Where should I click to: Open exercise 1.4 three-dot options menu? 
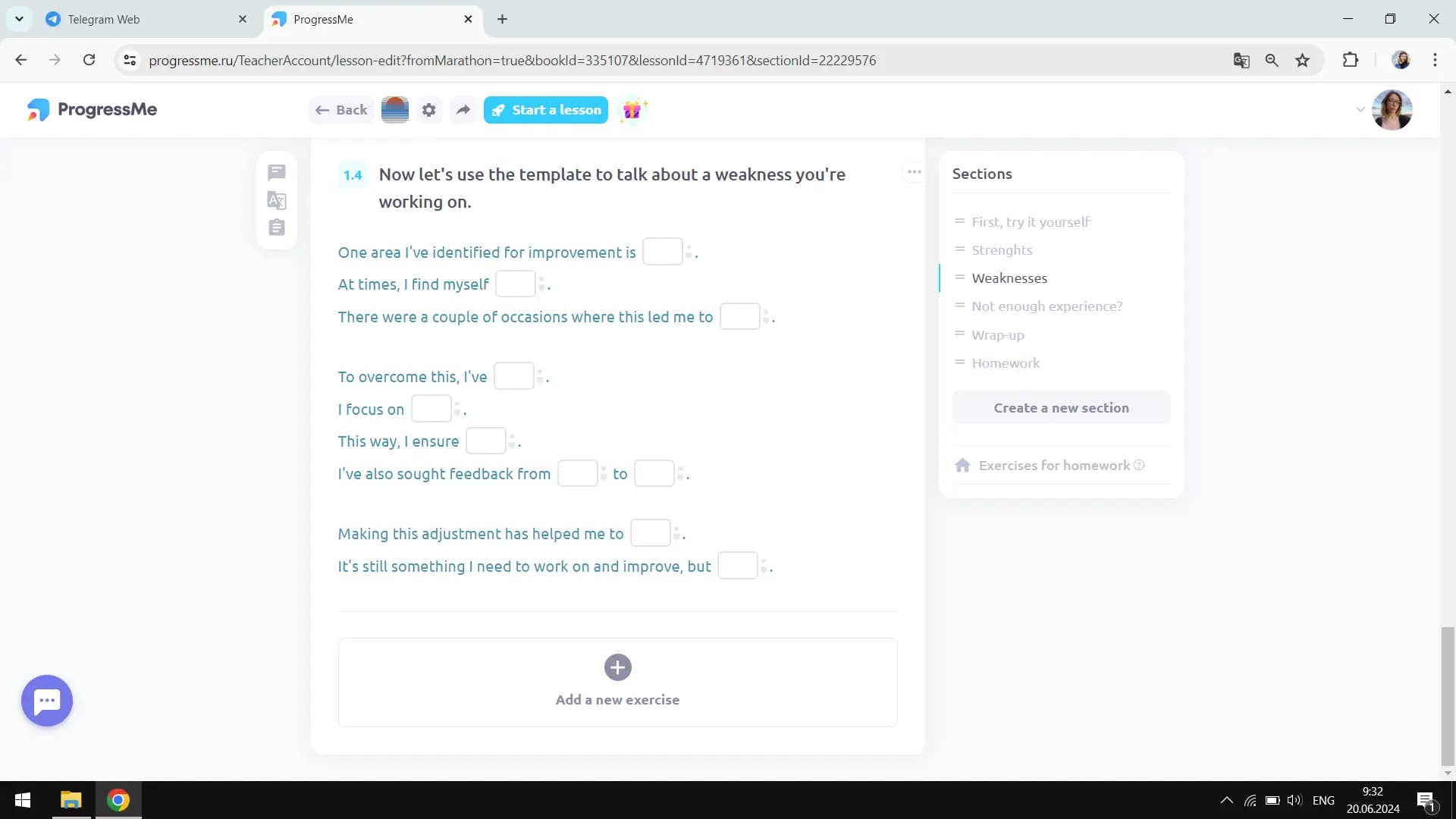(914, 172)
